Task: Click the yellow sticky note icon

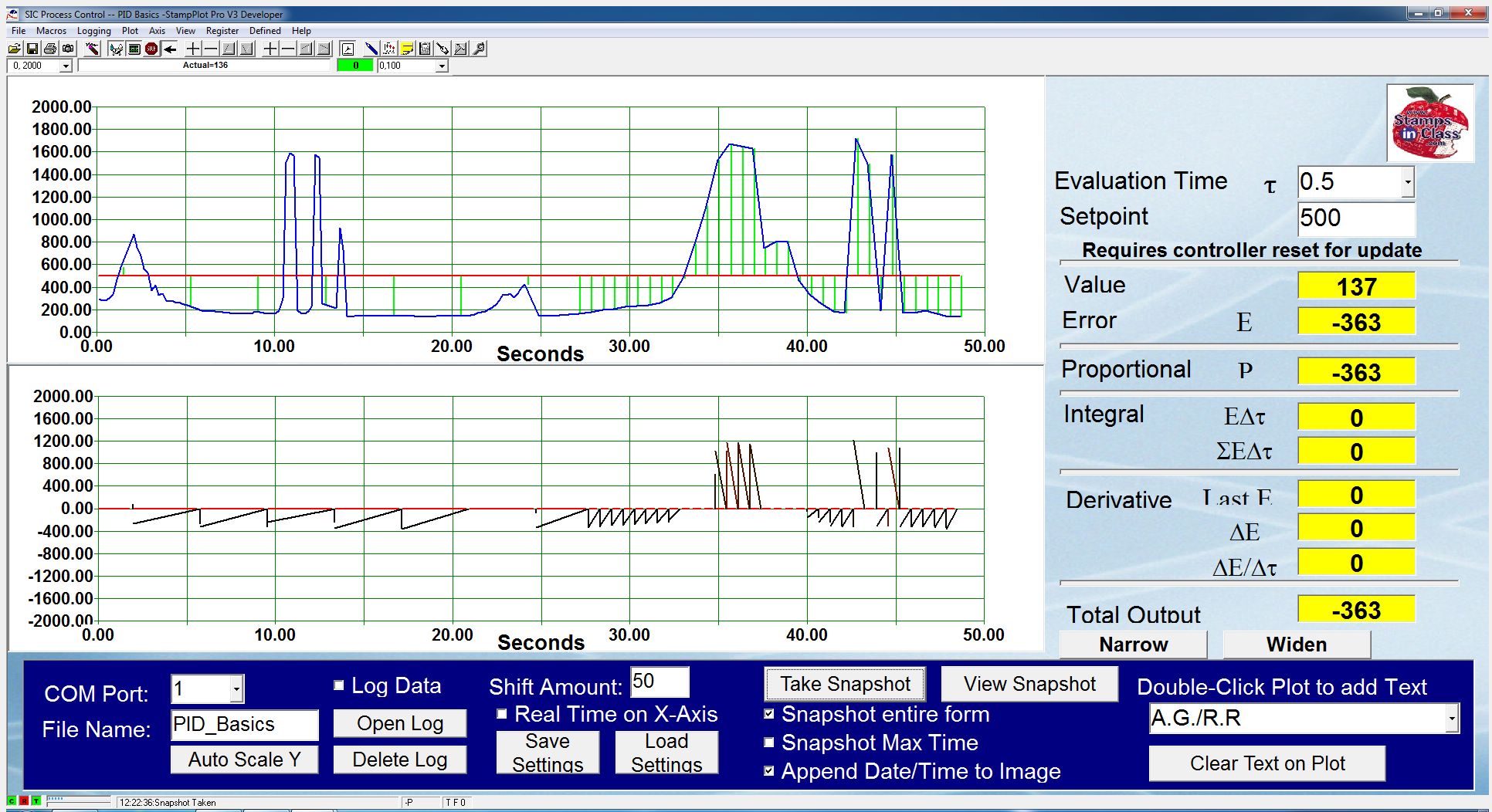Action: (x=407, y=49)
